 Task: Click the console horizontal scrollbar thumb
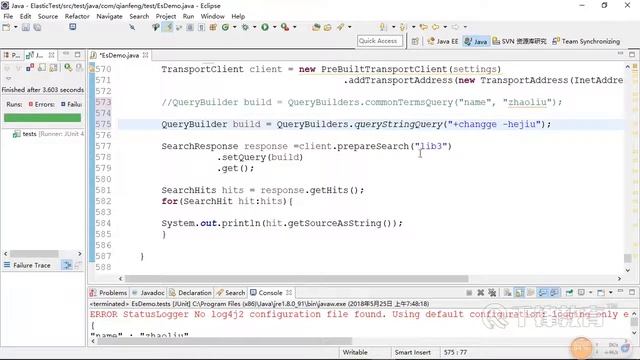[224, 341]
